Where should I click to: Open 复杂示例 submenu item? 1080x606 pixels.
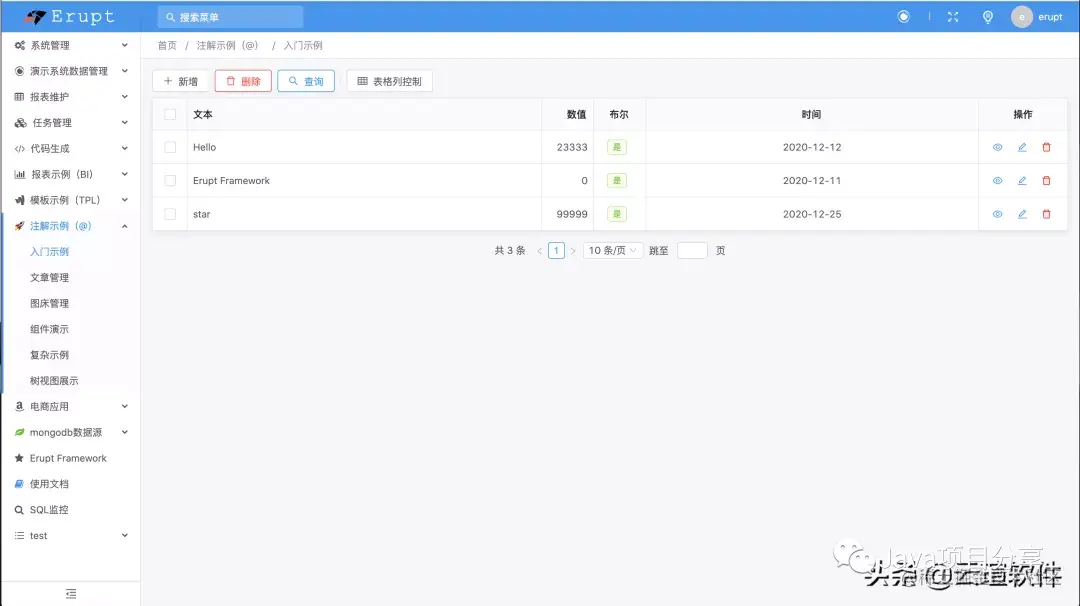(x=50, y=355)
